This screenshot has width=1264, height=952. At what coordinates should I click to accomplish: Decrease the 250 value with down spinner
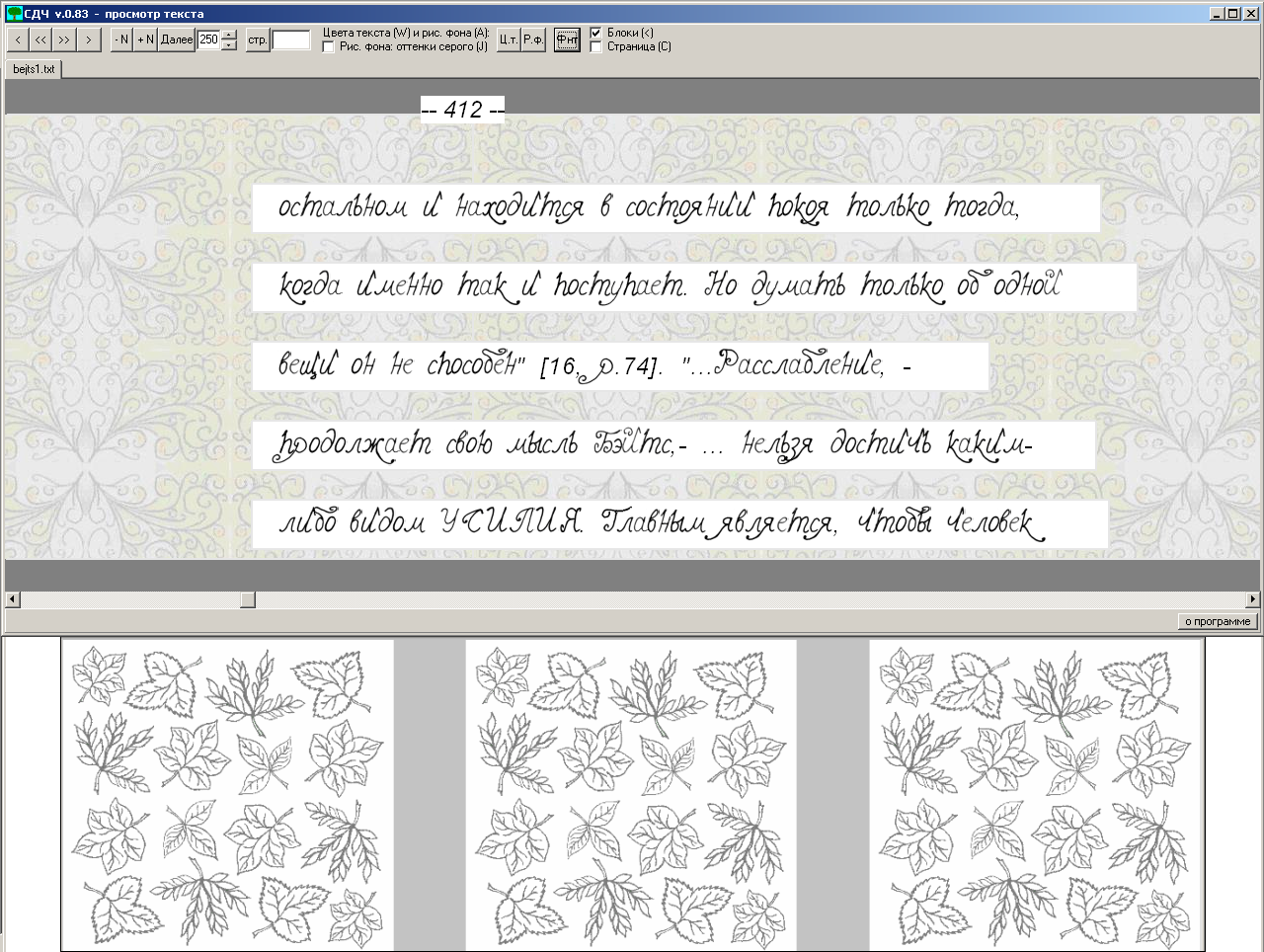tap(229, 45)
